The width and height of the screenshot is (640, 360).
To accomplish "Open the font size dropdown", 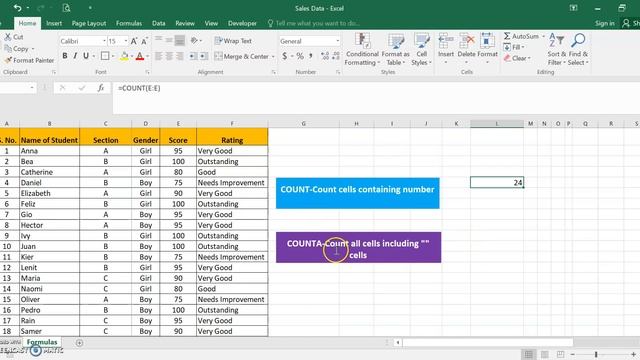I will click(126, 41).
